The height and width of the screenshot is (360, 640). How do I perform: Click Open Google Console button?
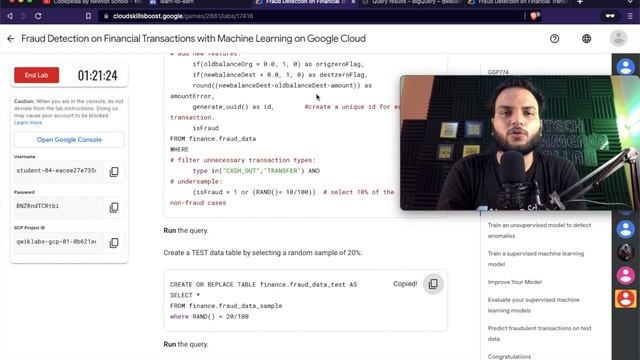pyautogui.click(x=69, y=140)
